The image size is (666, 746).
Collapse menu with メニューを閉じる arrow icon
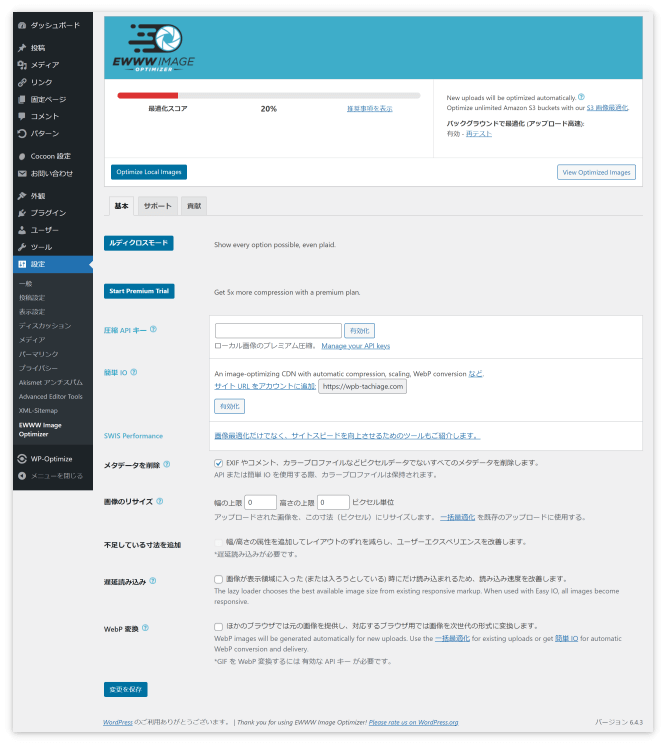tap(22, 476)
